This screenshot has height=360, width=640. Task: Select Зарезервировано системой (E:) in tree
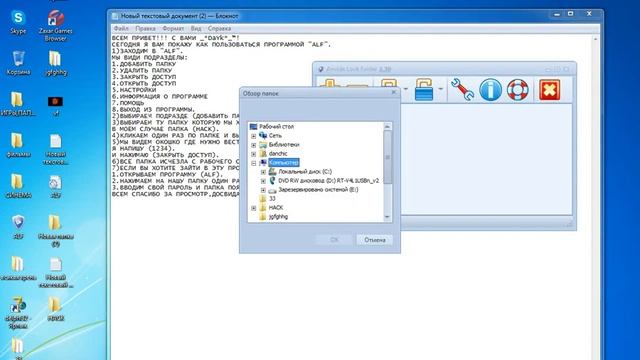(318, 189)
